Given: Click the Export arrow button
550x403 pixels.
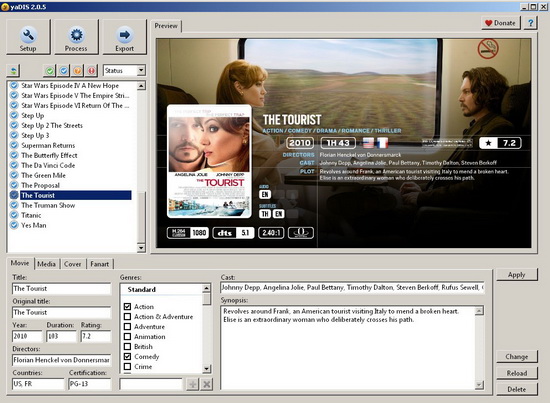Looking at the screenshot, I should [125, 37].
